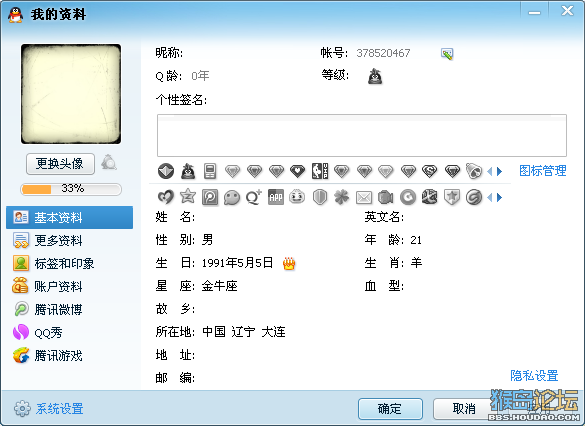Click the round G-swirl icon beside camera
The image size is (585, 426).
[408, 197]
